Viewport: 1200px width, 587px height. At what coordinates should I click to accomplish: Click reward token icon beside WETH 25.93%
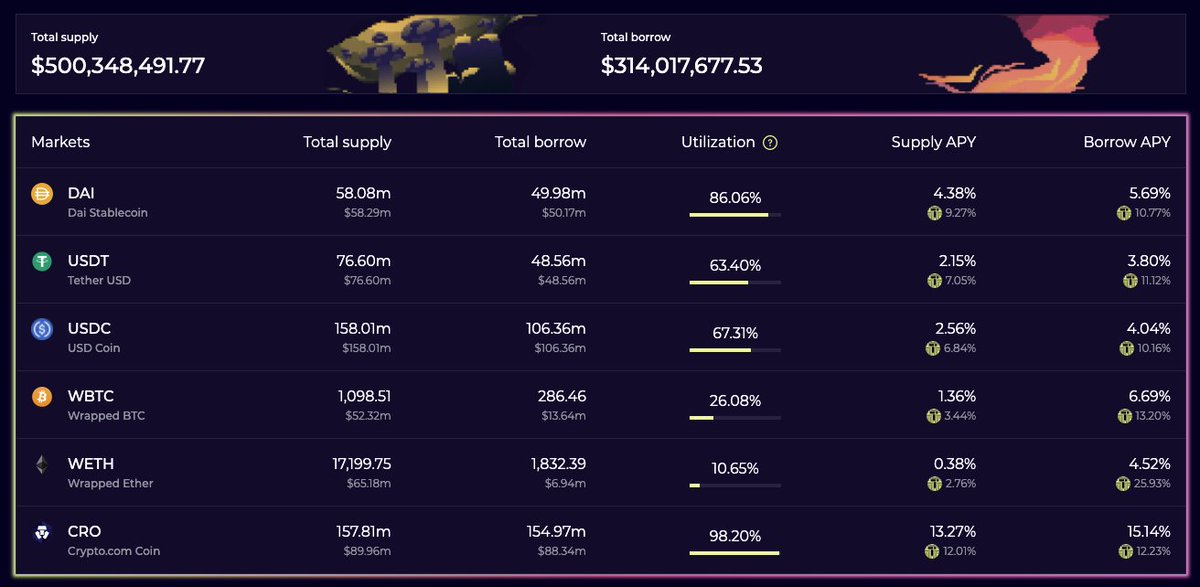point(1124,484)
